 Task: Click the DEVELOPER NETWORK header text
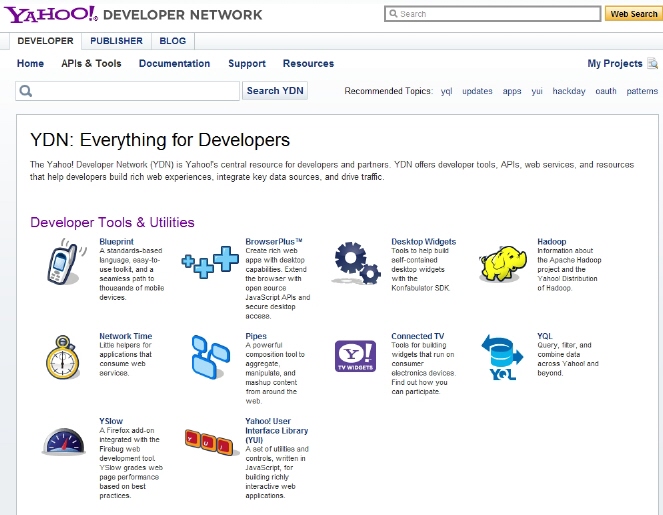tap(183, 15)
